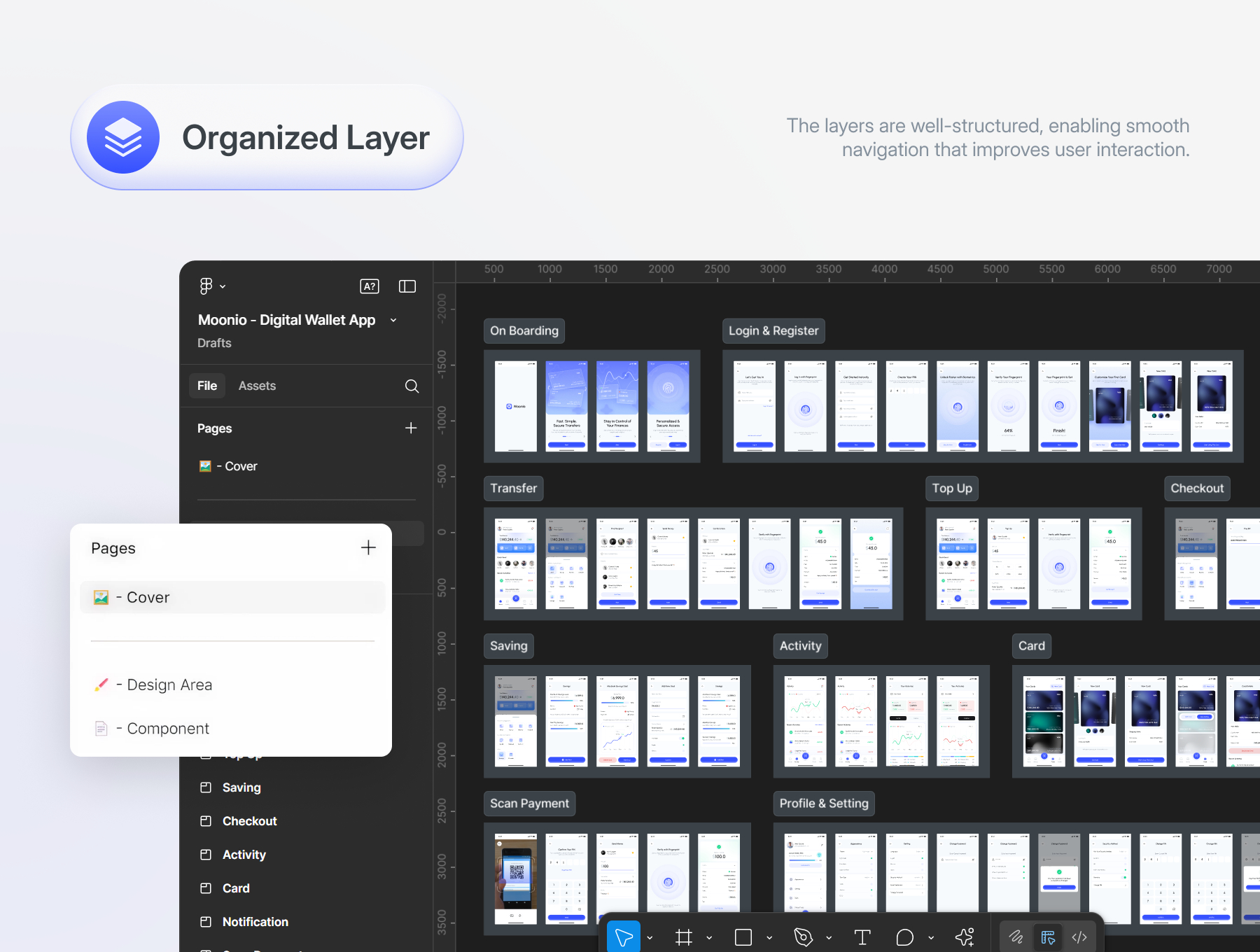Add a new page with plus button

(x=368, y=547)
